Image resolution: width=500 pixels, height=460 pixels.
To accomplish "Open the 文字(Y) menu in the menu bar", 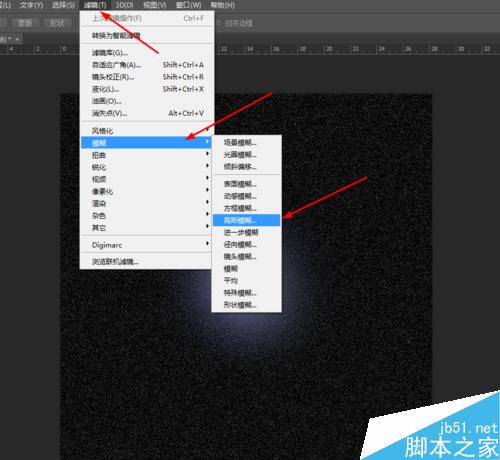I will 31,5.
